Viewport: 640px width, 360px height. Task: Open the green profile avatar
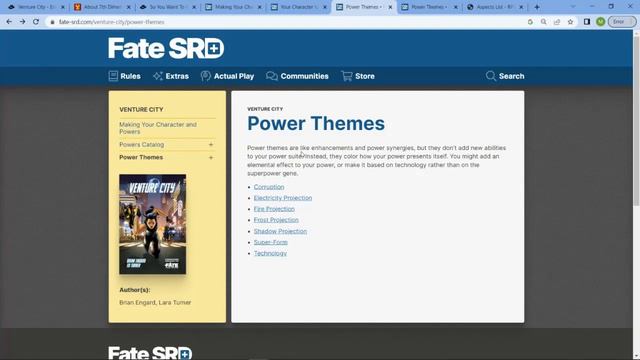(600, 22)
